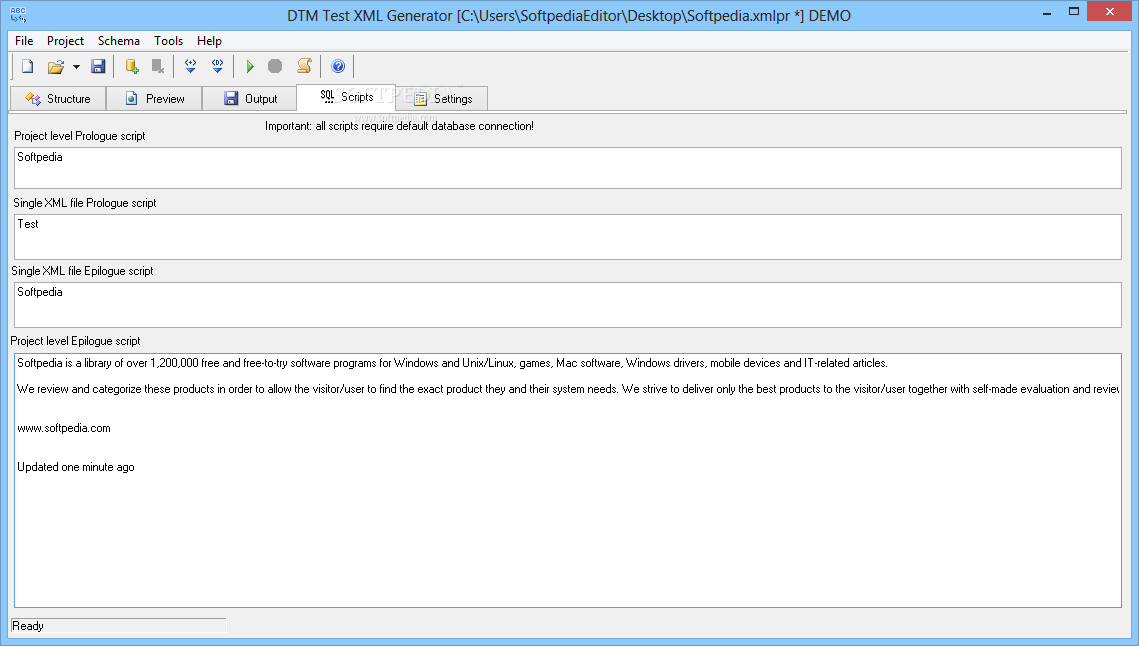The image size is (1139, 646).
Task: Create a new project with the blank page icon
Action: 28,67
